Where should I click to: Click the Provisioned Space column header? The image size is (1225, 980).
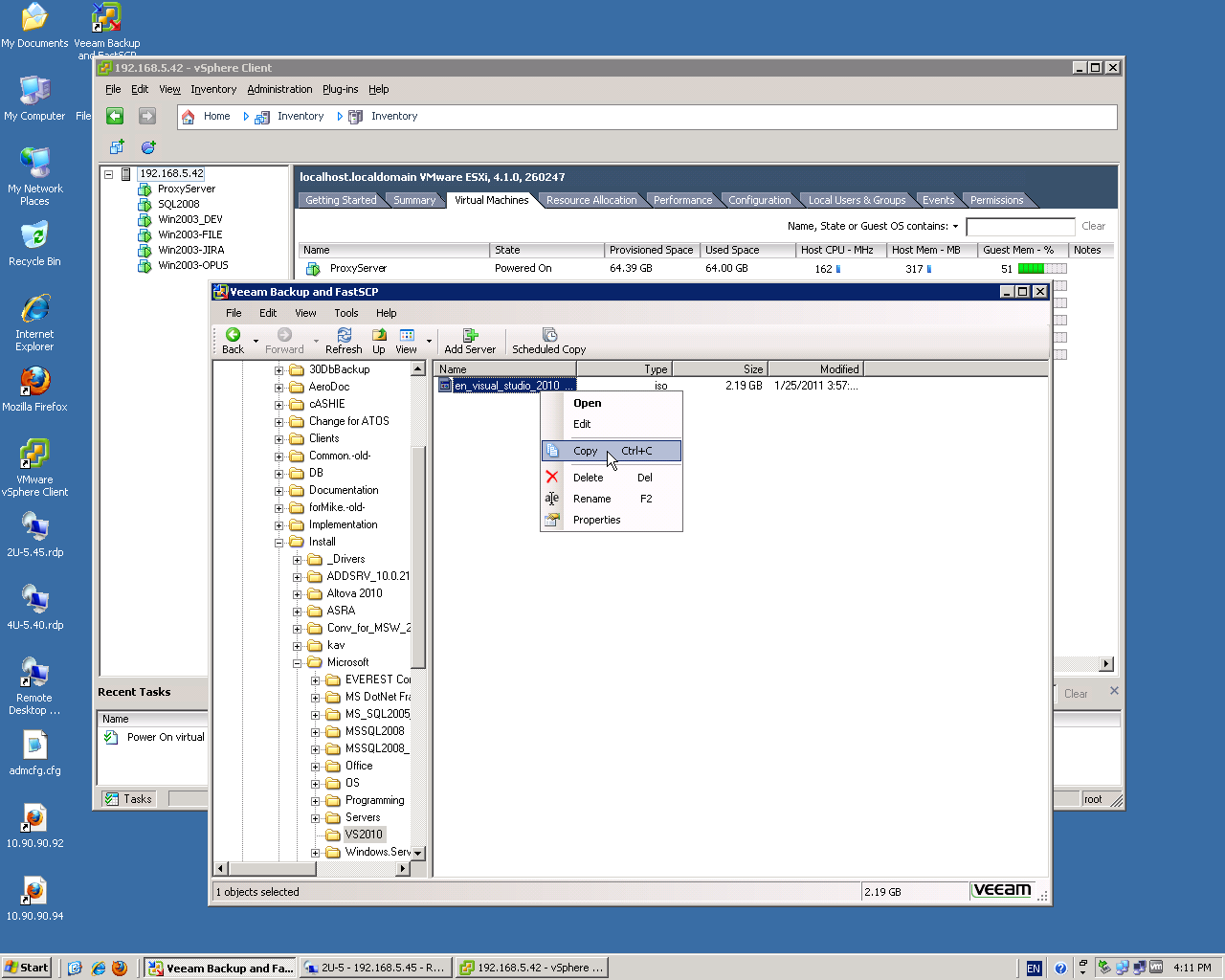click(651, 250)
